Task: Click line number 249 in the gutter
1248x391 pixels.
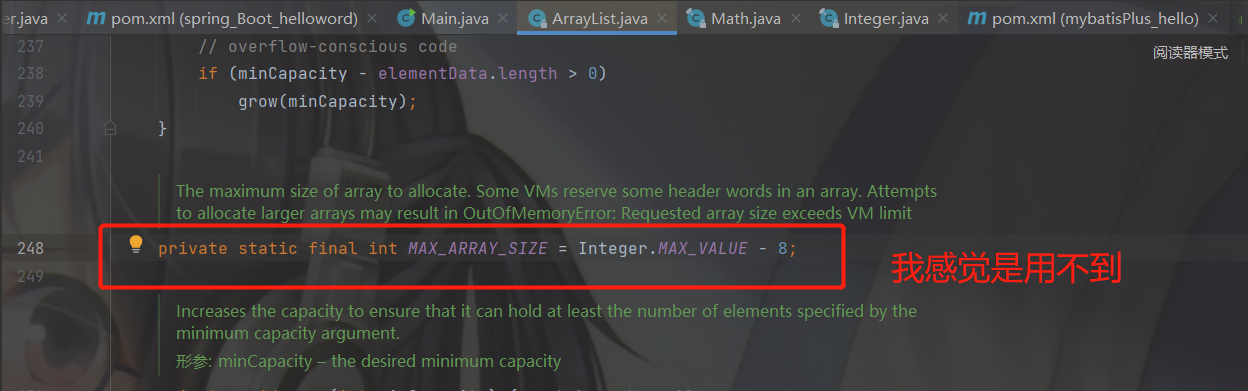Action: click(x=30, y=275)
